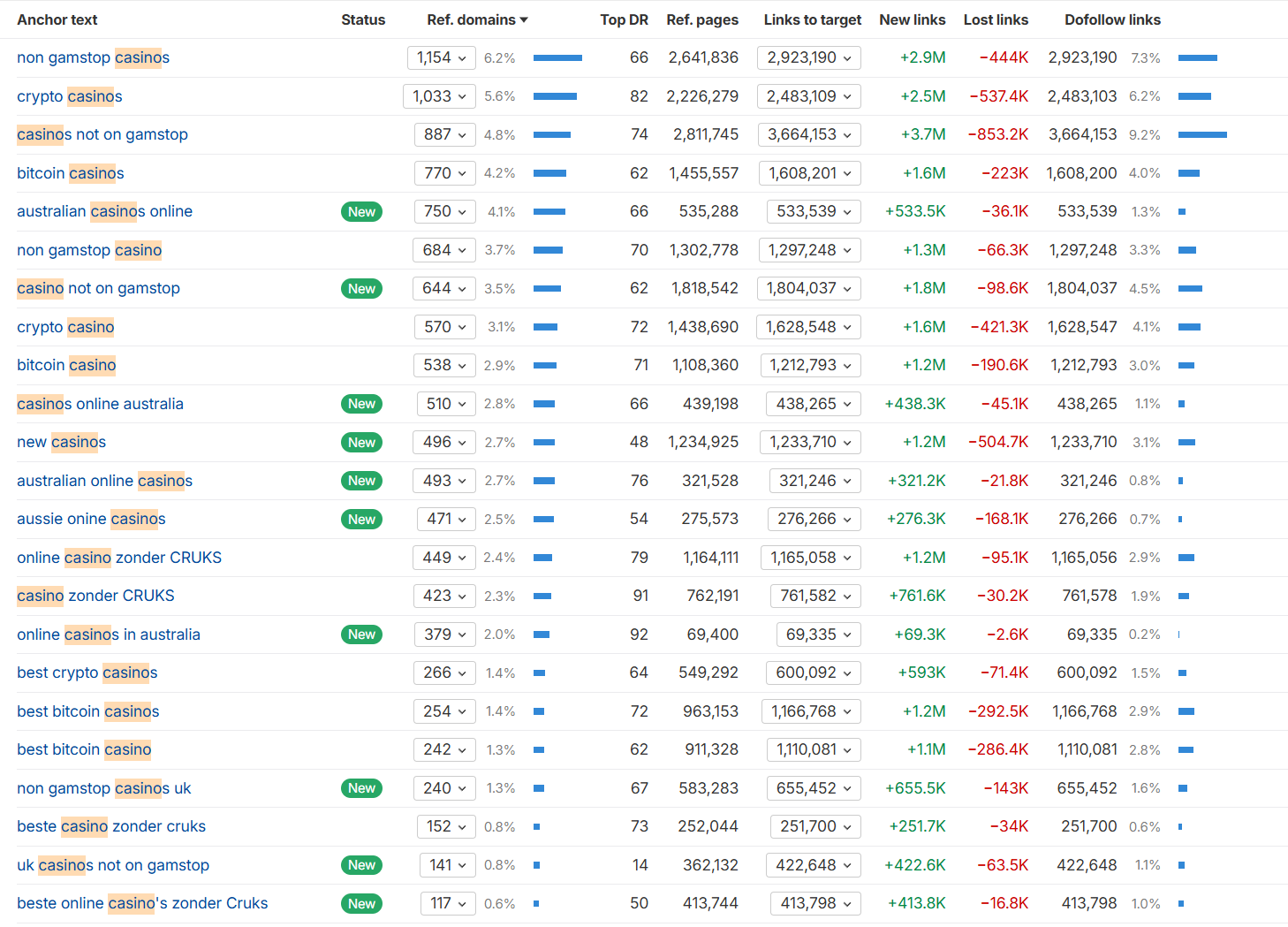Sort table by Ref. domains column arrow

[x=524, y=19]
